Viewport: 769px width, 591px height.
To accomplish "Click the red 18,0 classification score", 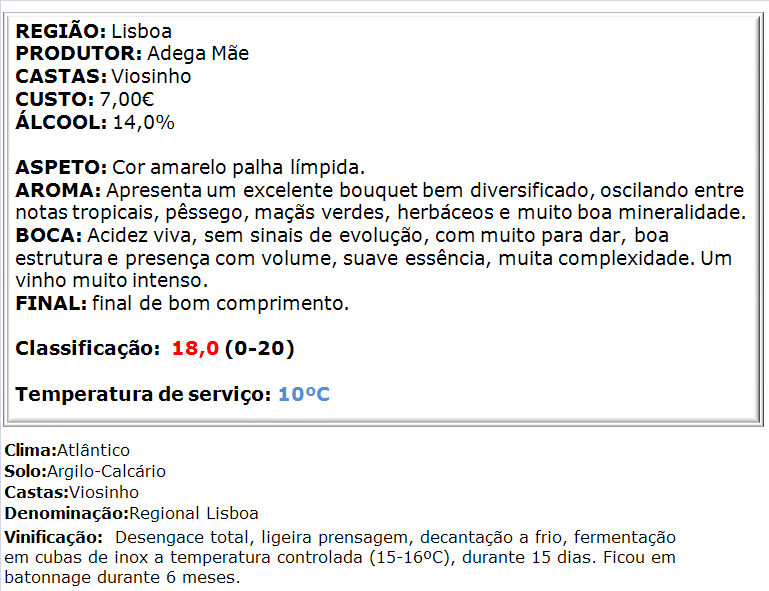I will [195, 349].
